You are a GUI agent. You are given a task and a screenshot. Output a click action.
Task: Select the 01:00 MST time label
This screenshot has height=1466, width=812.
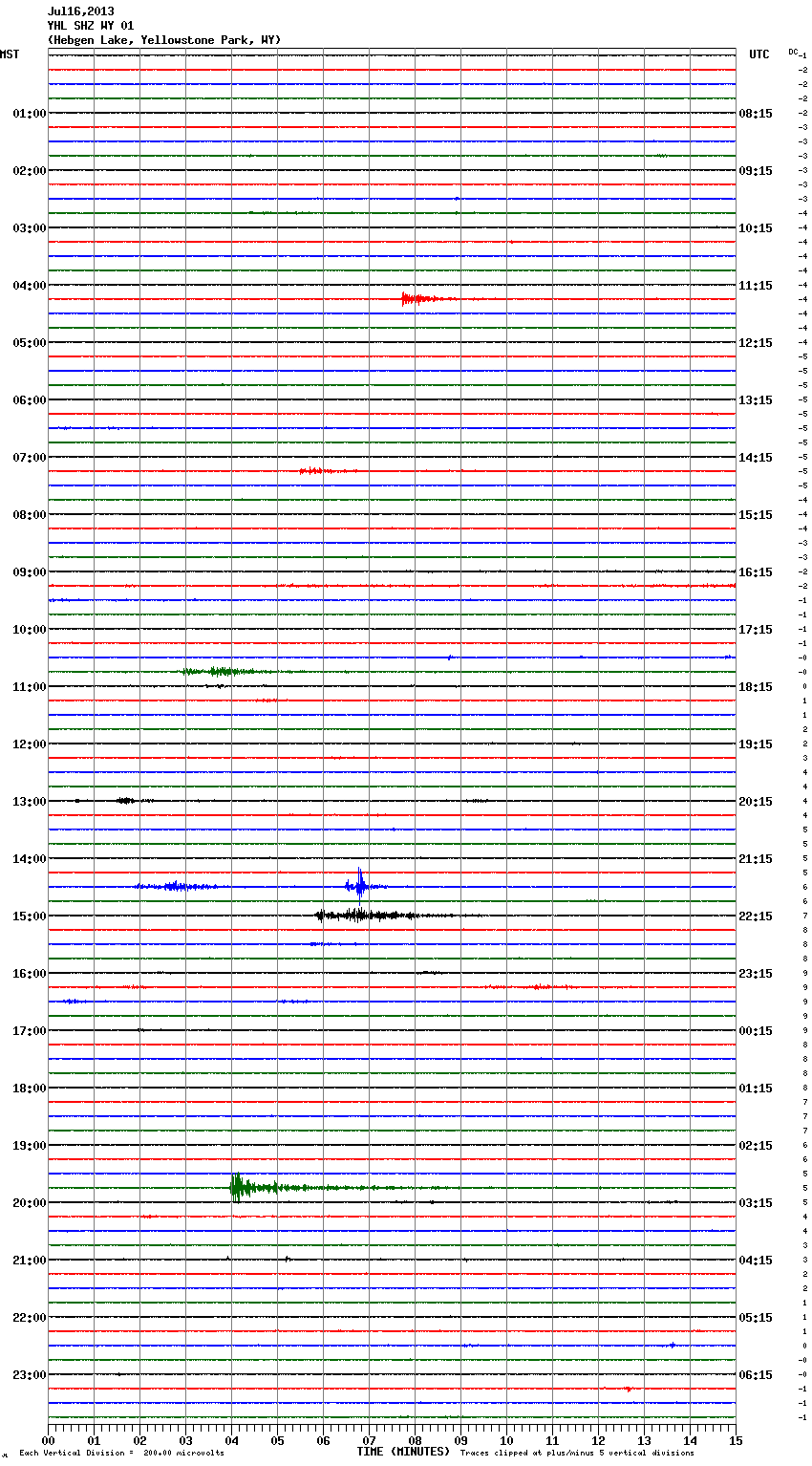coord(30,114)
